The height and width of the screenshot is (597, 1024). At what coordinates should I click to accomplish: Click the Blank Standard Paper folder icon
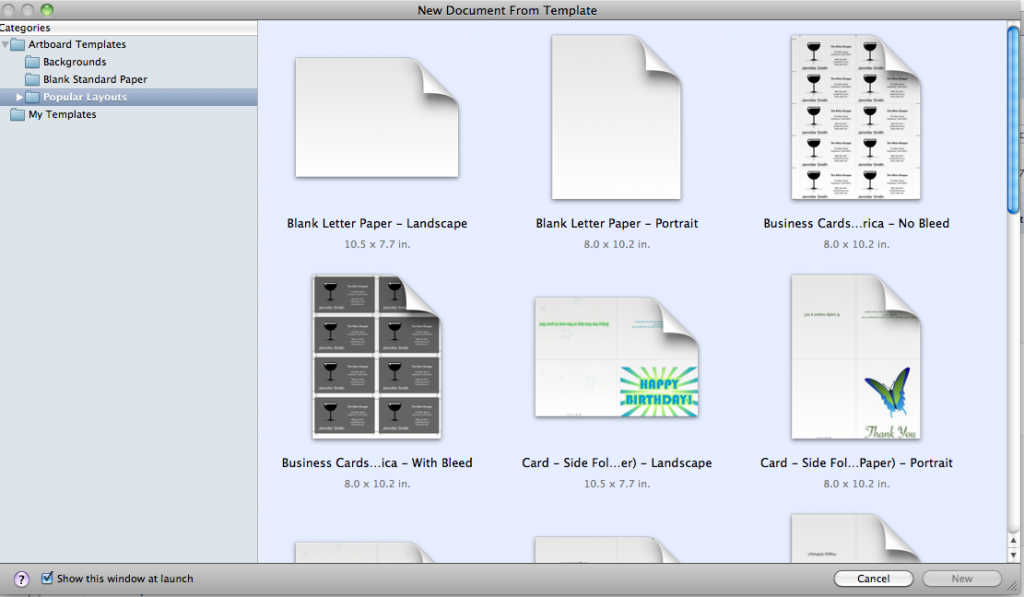tap(33, 80)
